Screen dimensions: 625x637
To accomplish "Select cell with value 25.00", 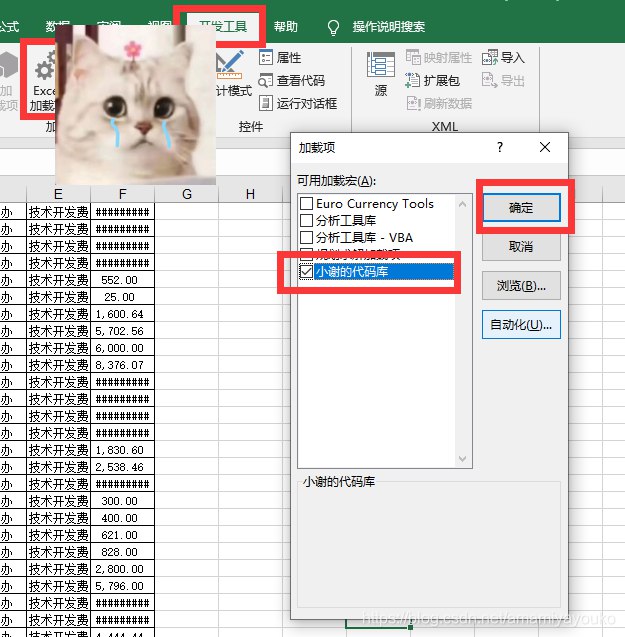I will (122, 297).
